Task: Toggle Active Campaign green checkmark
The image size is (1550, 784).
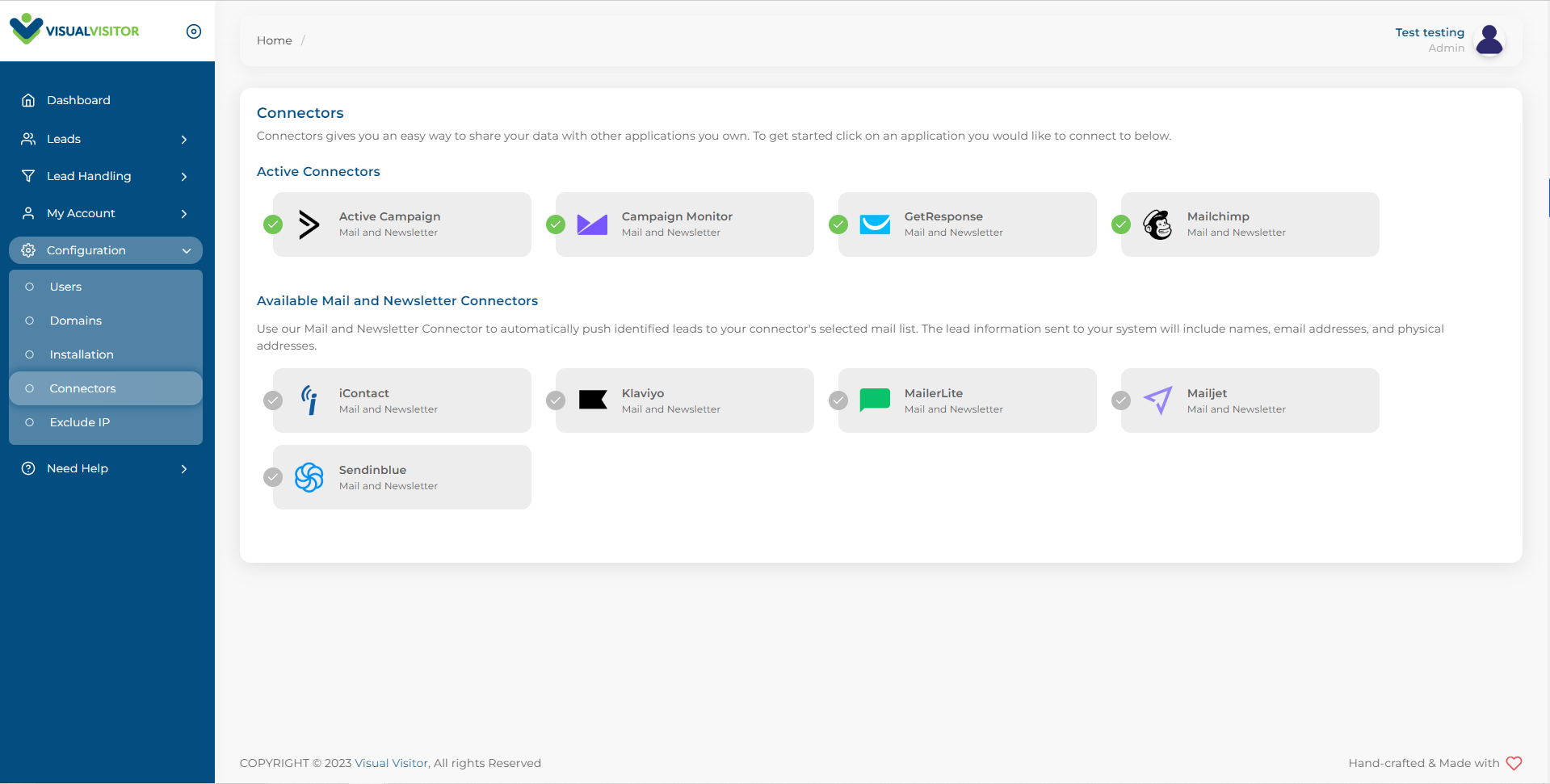Action: (273, 224)
